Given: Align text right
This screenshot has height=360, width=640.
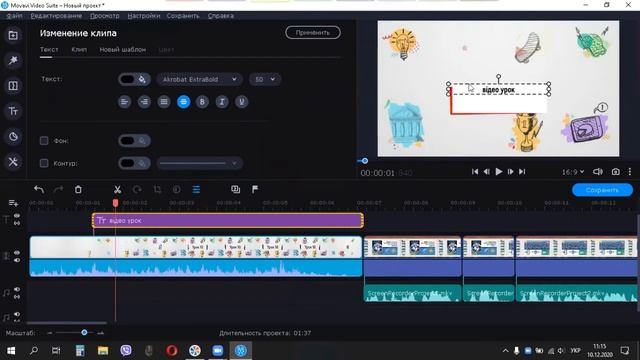Looking at the screenshot, I should (144, 102).
